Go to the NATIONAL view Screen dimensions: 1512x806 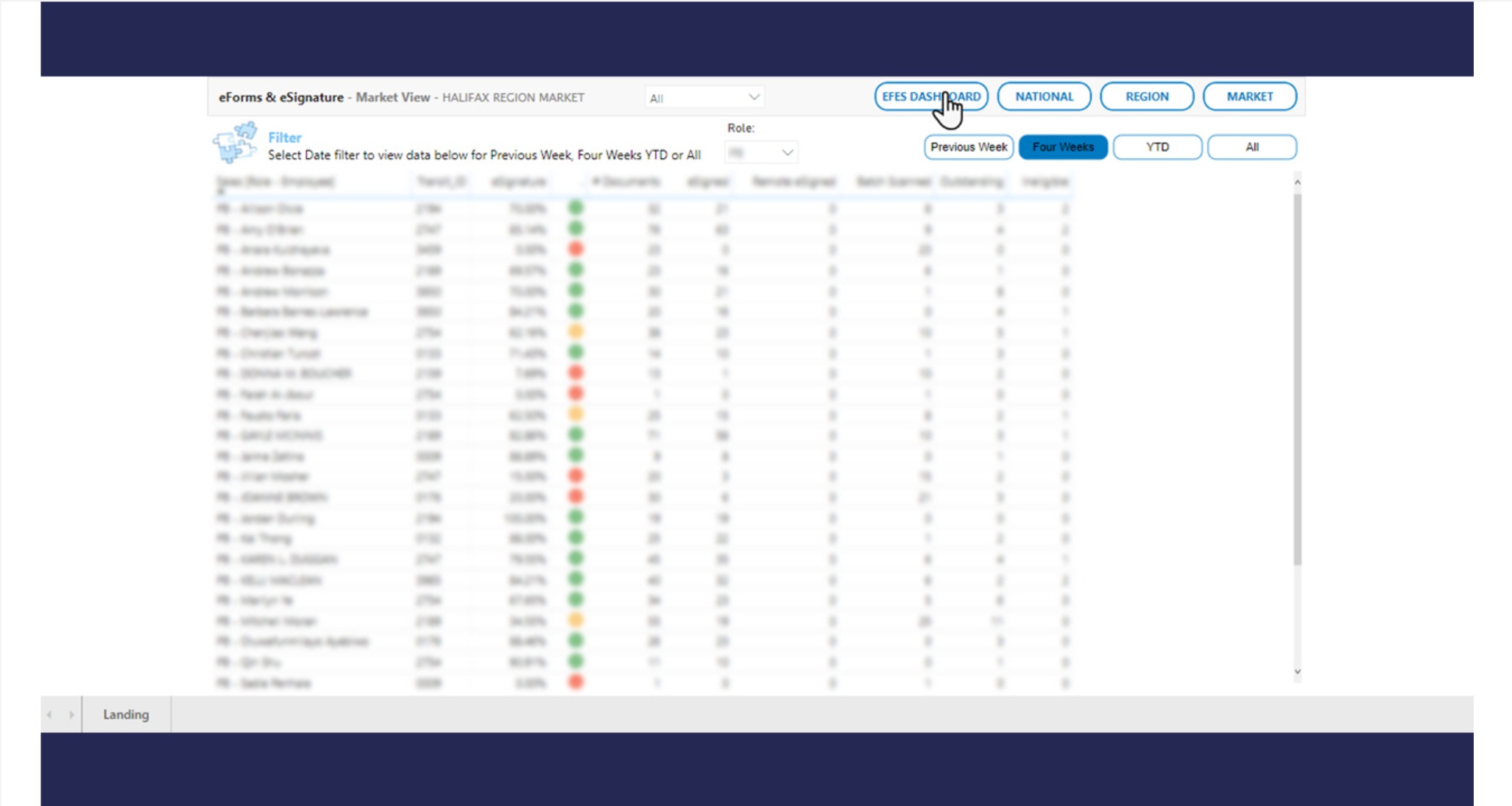1043,96
